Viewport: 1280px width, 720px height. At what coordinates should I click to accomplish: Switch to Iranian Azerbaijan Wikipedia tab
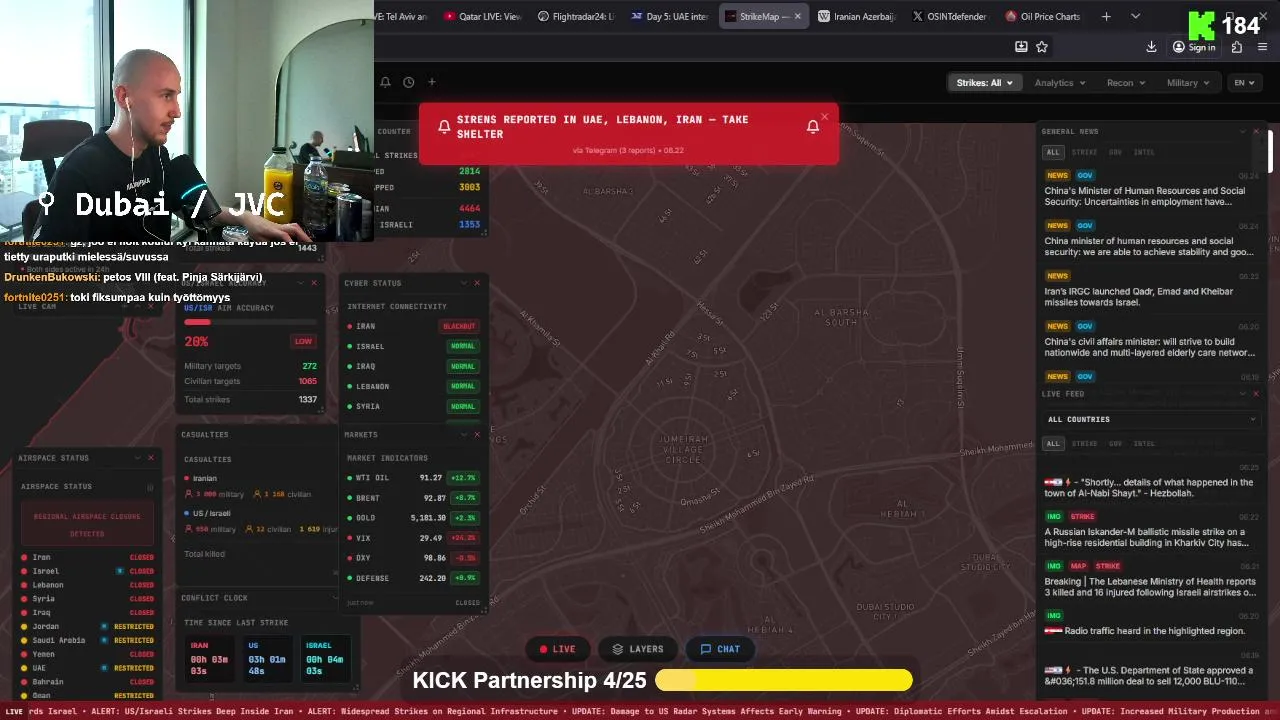(857, 16)
